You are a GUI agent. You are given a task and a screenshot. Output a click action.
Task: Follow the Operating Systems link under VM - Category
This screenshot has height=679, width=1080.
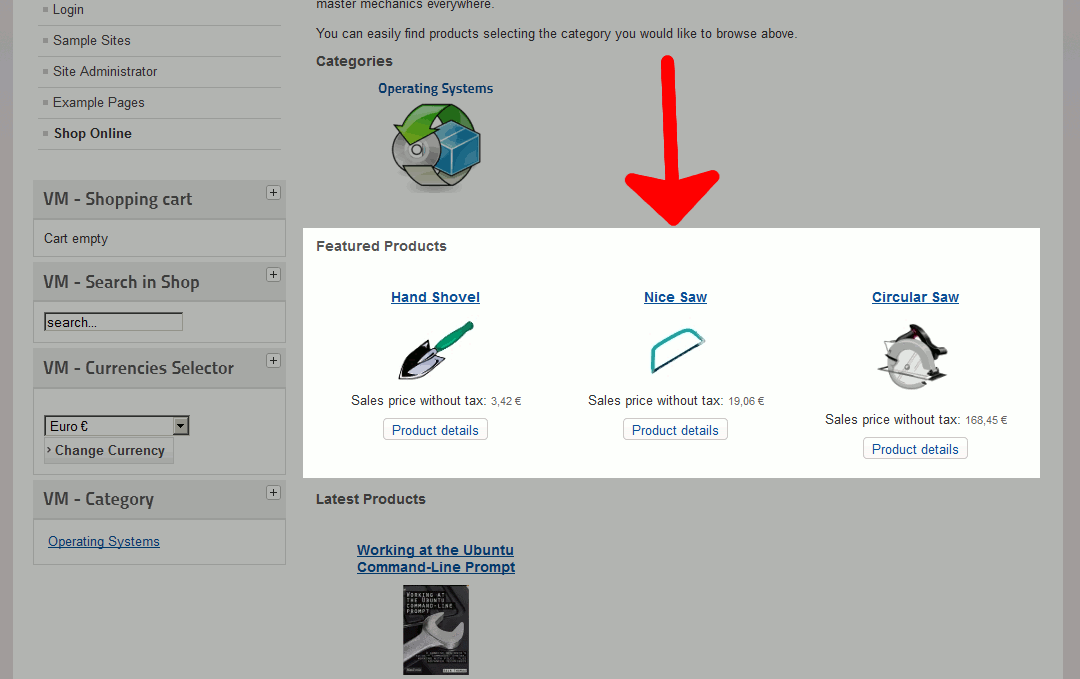coord(104,542)
